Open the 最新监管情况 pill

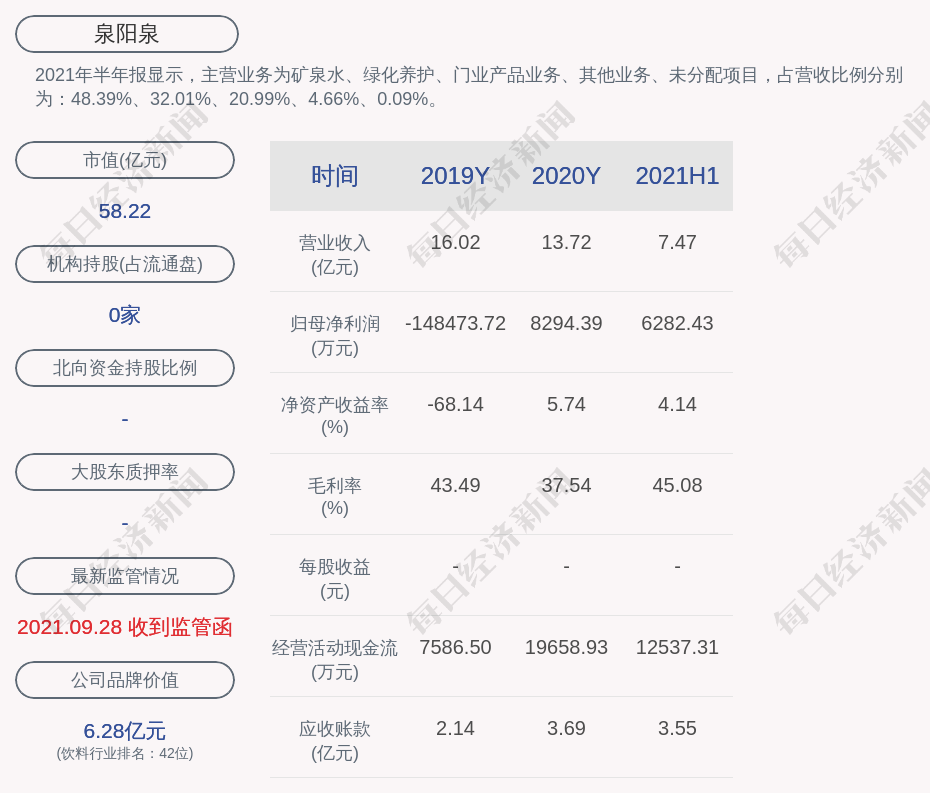click(x=125, y=576)
